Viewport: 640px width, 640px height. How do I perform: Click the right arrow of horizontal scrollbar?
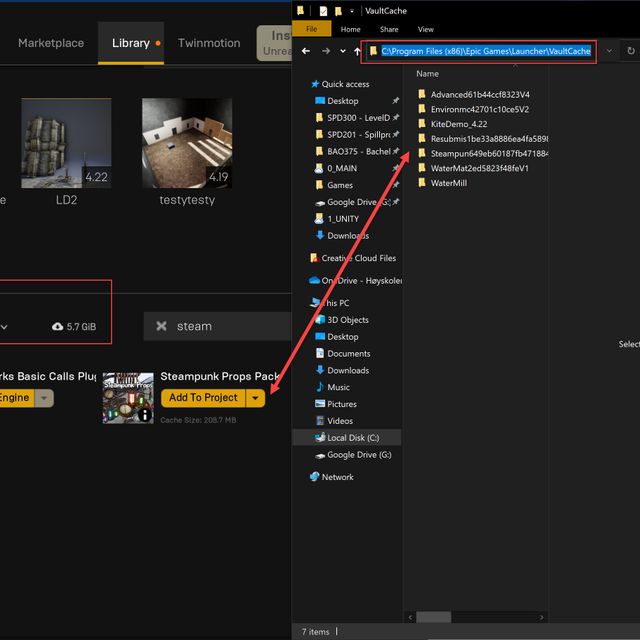[542, 617]
